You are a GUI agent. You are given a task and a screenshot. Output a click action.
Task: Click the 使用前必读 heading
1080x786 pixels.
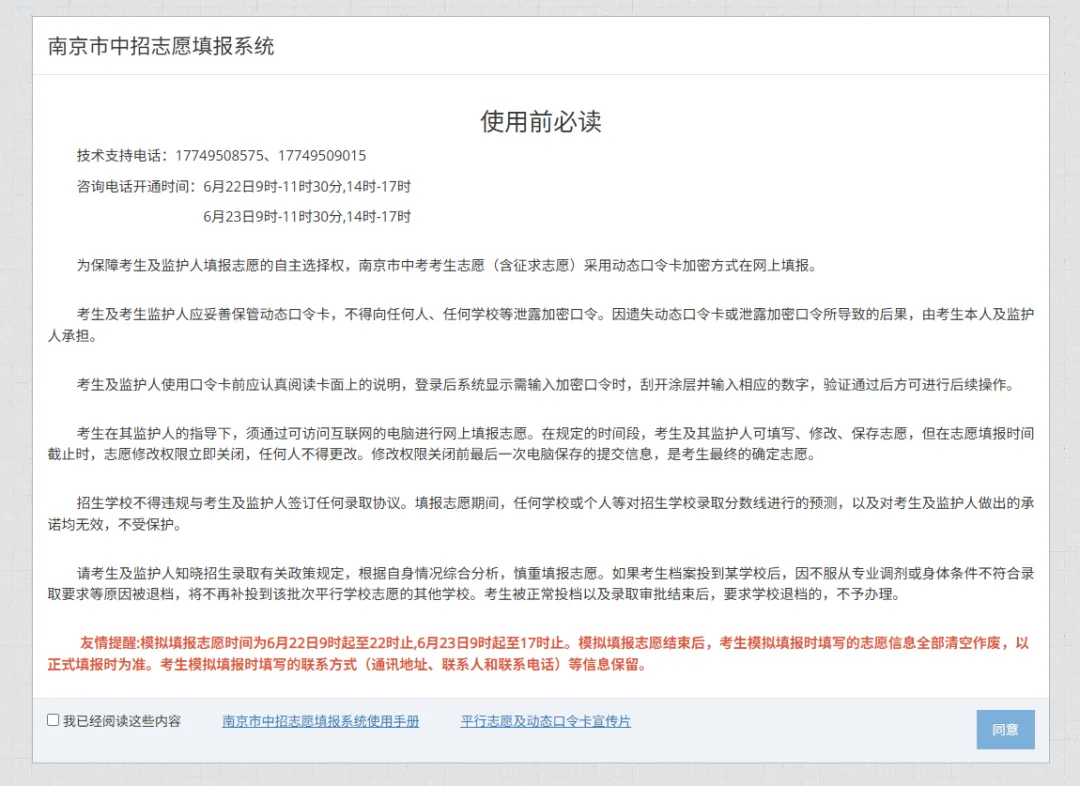pyautogui.click(x=541, y=121)
